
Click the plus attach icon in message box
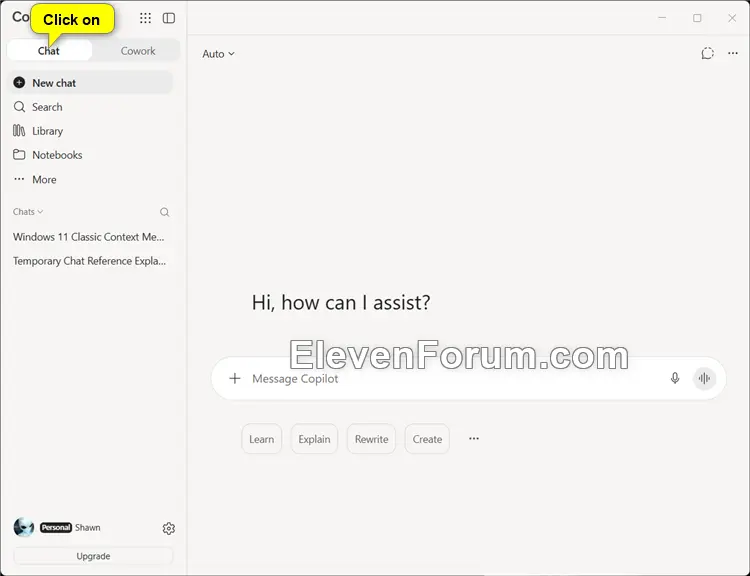click(x=235, y=378)
